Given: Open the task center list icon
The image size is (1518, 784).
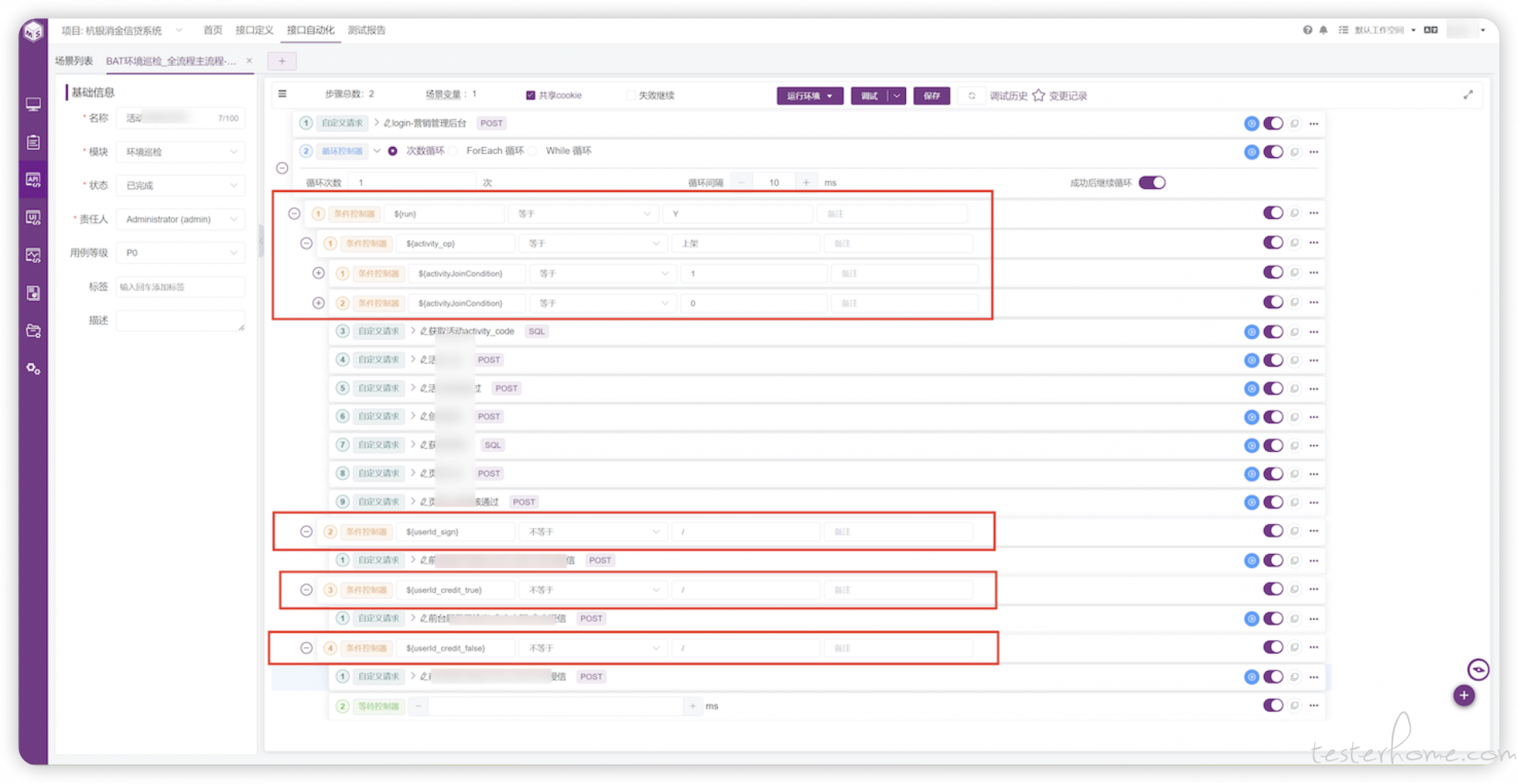Looking at the screenshot, I should (x=1343, y=30).
